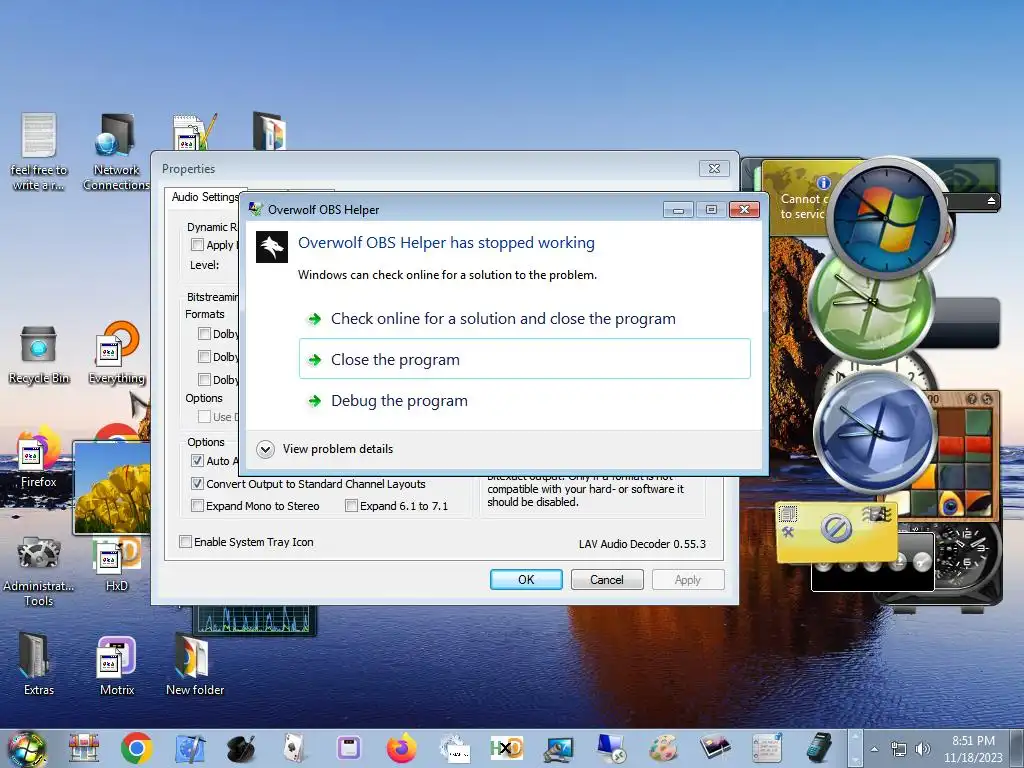Toggle the 'Auto A...' options checkbox
This screenshot has height=768, width=1024.
click(197, 460)
